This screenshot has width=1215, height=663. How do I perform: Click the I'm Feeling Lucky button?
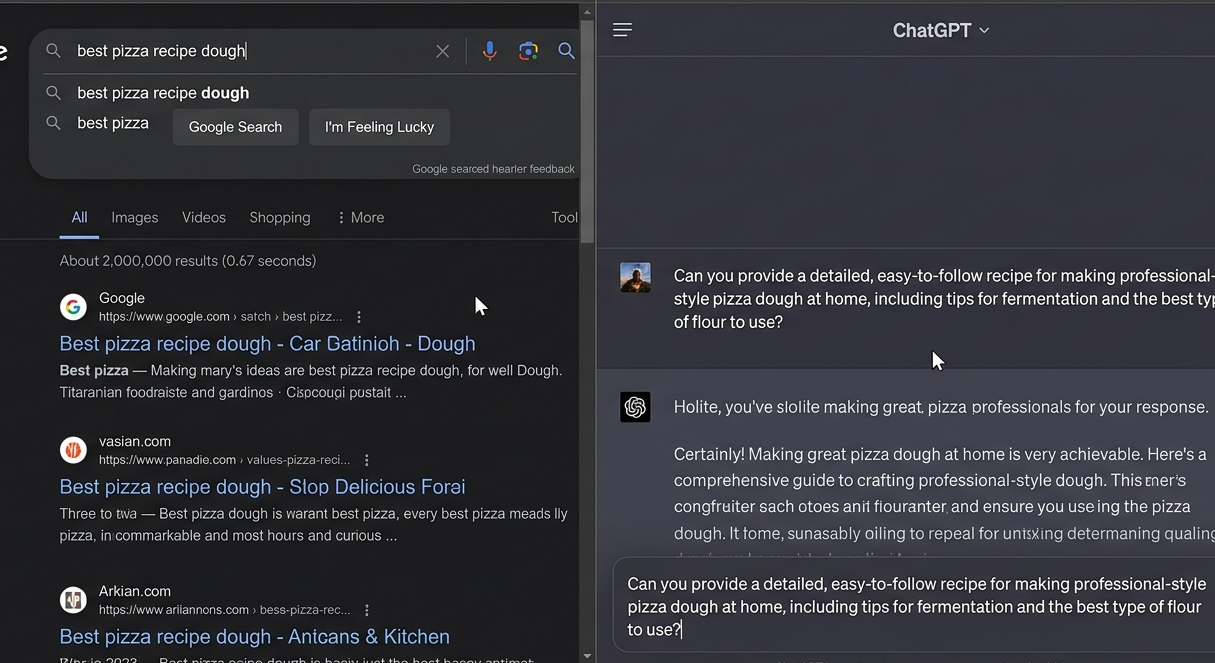[379, 127]
